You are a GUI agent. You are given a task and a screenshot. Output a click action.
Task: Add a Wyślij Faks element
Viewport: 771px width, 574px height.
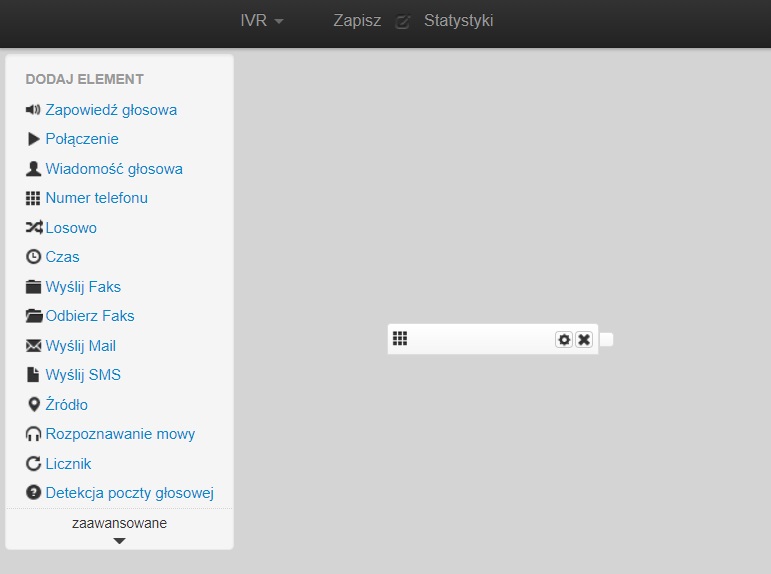point(83,287)
